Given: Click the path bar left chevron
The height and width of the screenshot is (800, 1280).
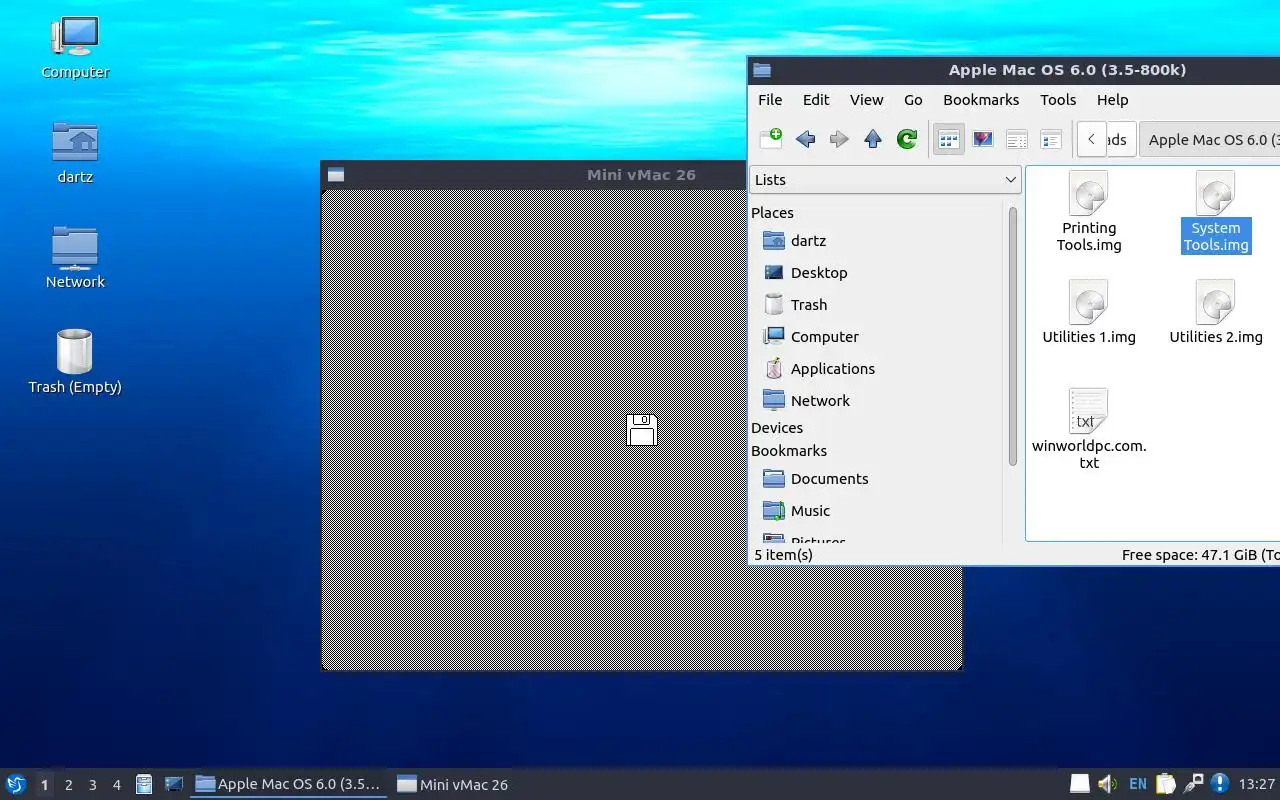Looking at the screenshot, I should point(1092,140).
